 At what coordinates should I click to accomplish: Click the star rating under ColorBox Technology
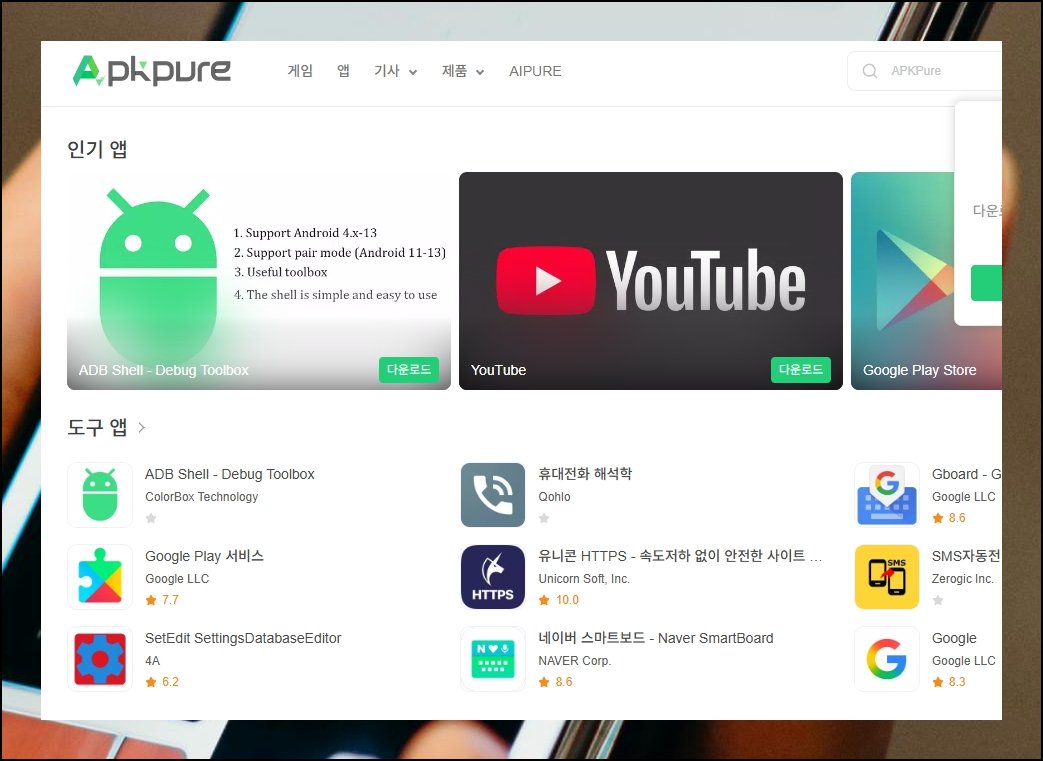151,518
